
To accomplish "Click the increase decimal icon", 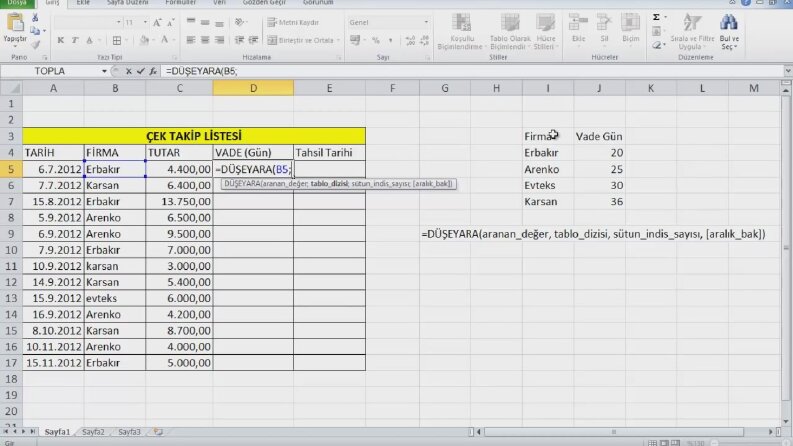I will pos(410,40).
